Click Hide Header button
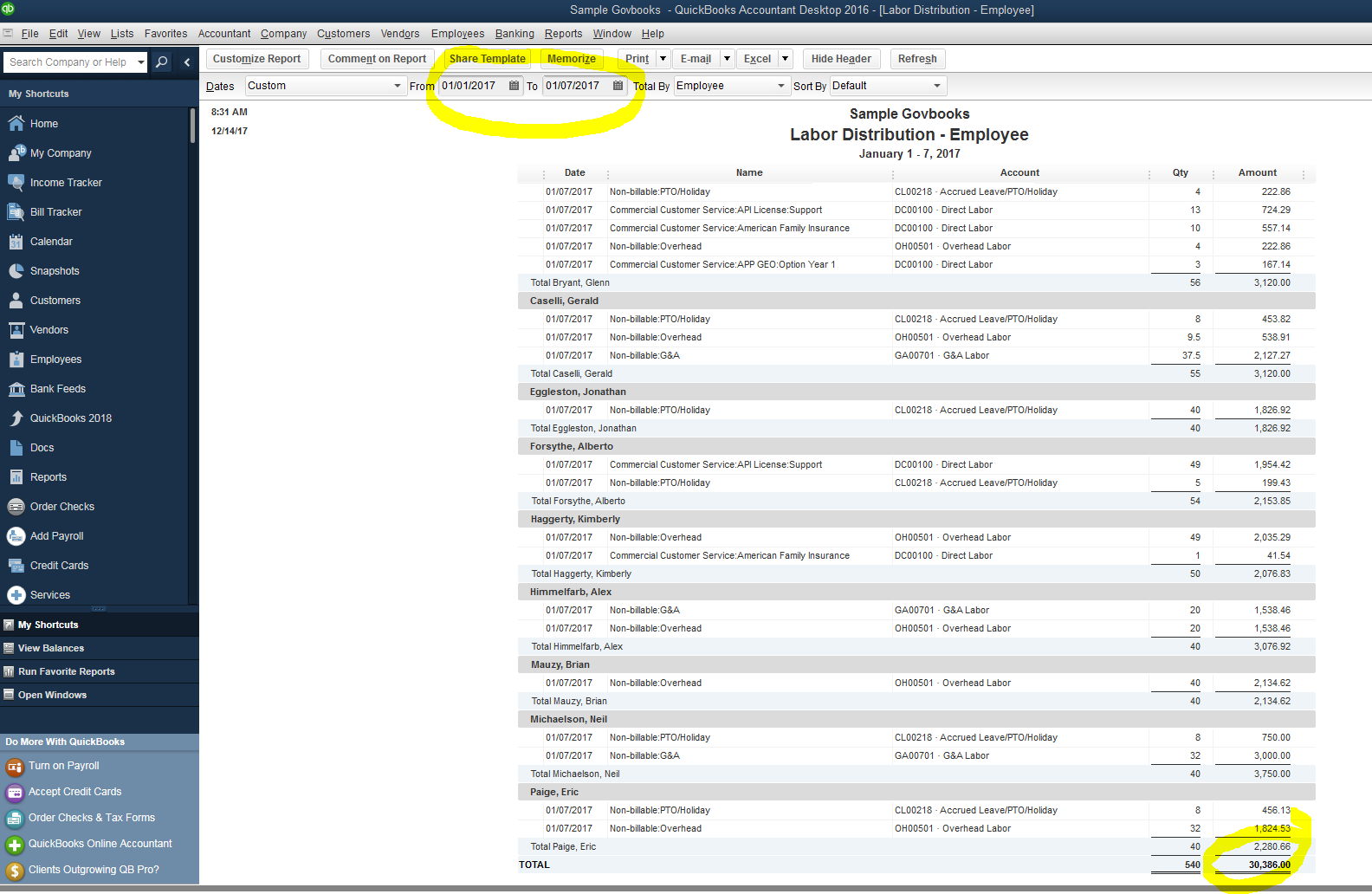This screenshot has height=894, width=1372. [x=841, y=59]
